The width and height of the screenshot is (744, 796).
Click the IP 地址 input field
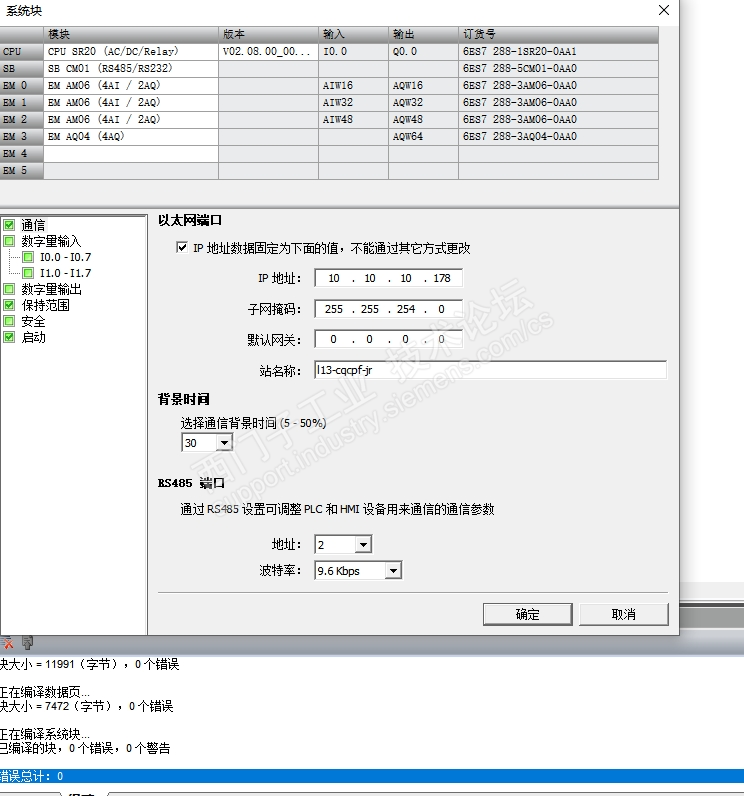click(x=388, y=278)
